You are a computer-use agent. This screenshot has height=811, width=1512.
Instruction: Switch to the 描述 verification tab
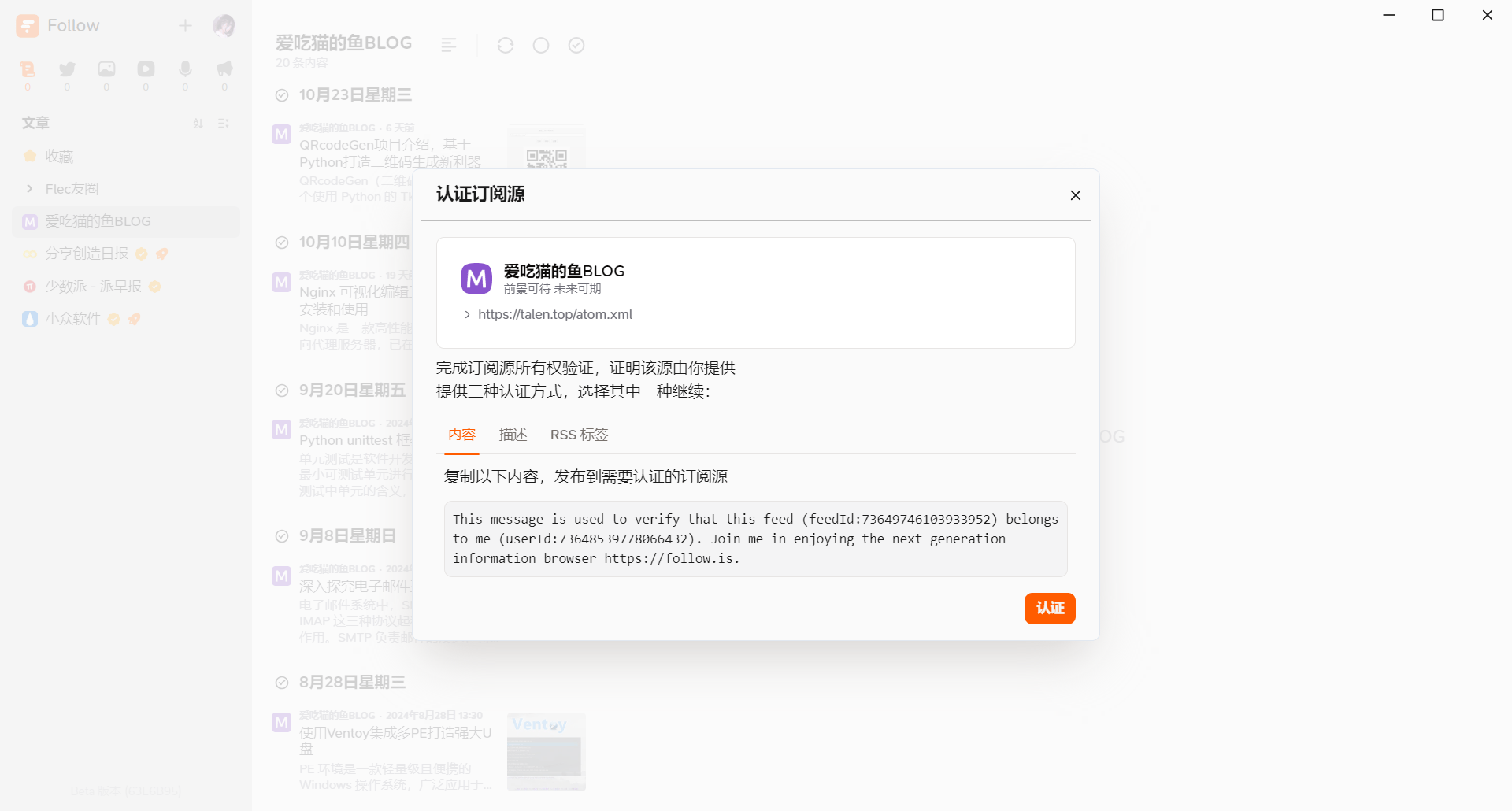[x=513, y=434]
